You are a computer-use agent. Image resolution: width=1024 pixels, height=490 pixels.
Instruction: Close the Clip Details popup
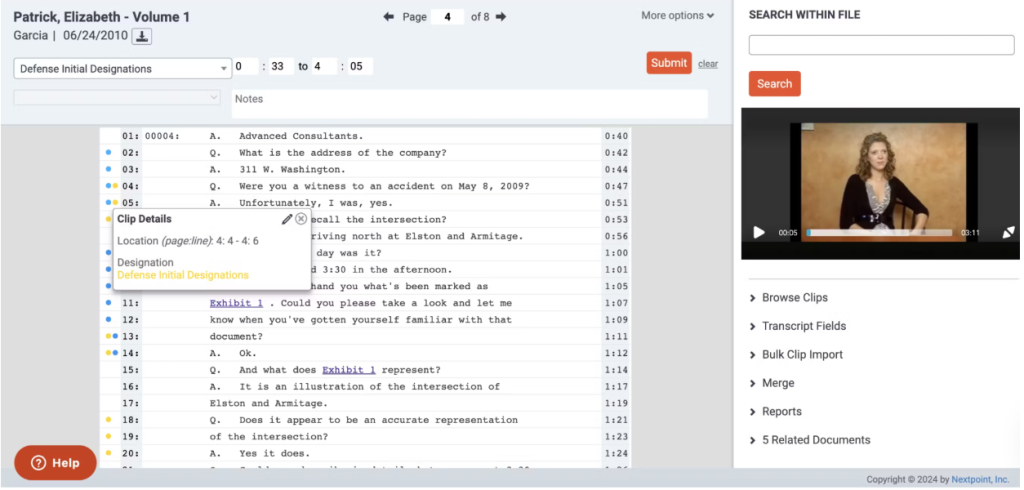pyautogui.click(x=301, y=219)
